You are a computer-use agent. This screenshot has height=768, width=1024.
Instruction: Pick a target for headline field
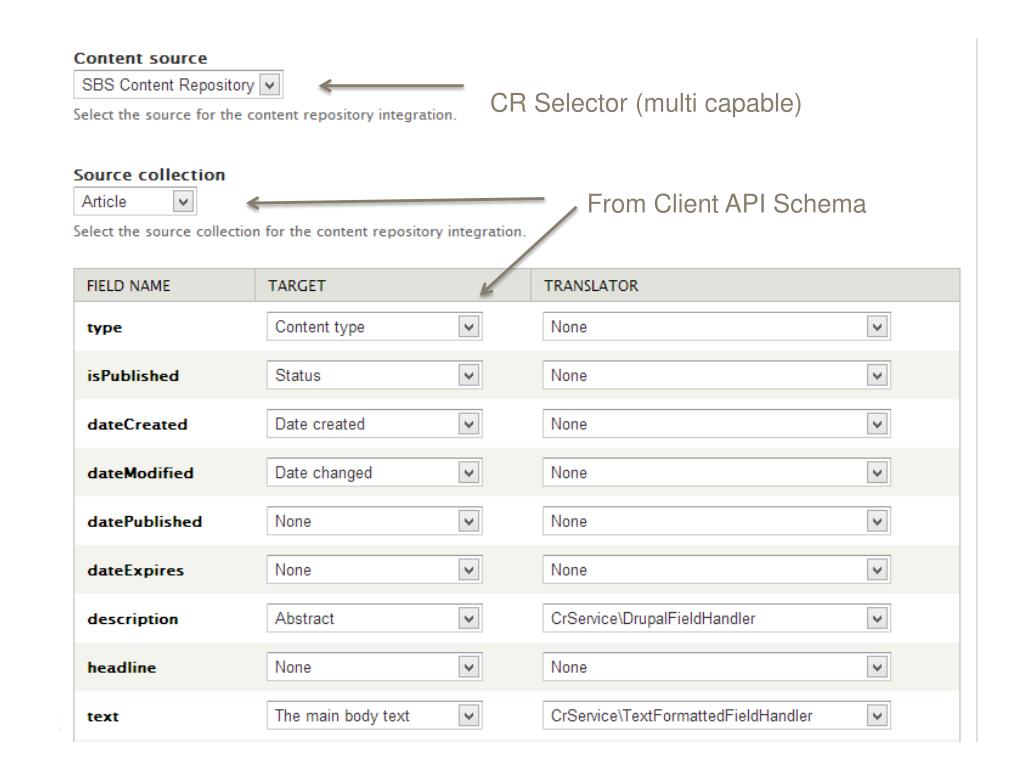[x=374, y=667]
